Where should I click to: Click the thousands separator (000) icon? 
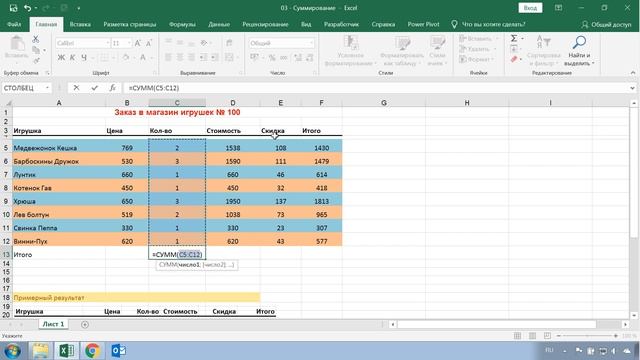284,58
